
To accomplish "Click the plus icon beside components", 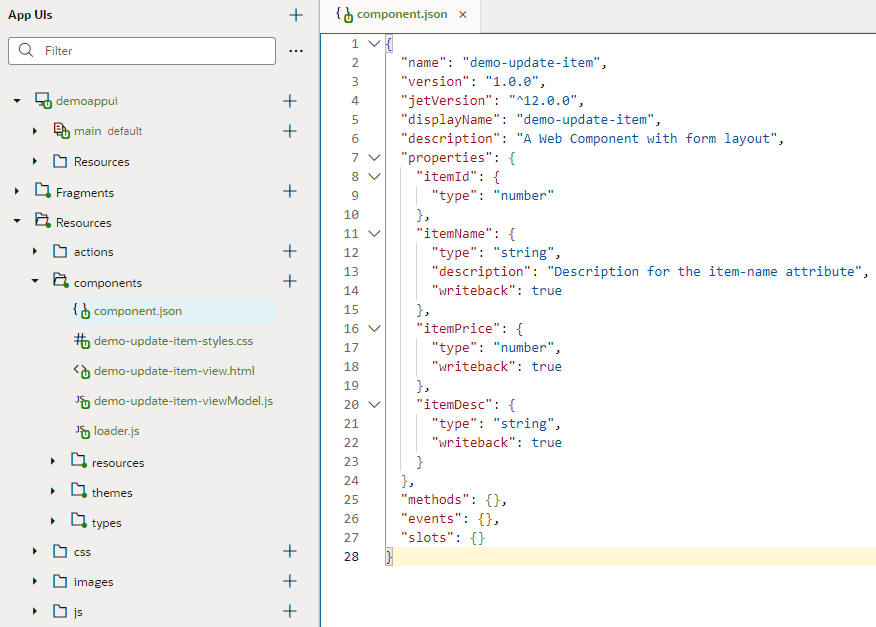I will click(x=290, y=281).
